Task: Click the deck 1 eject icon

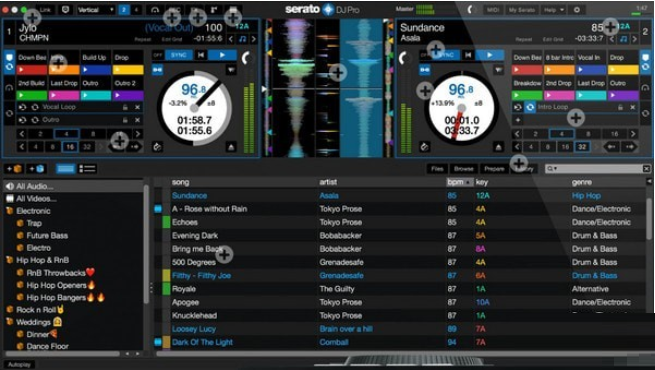Action: [x=231, y=147]
